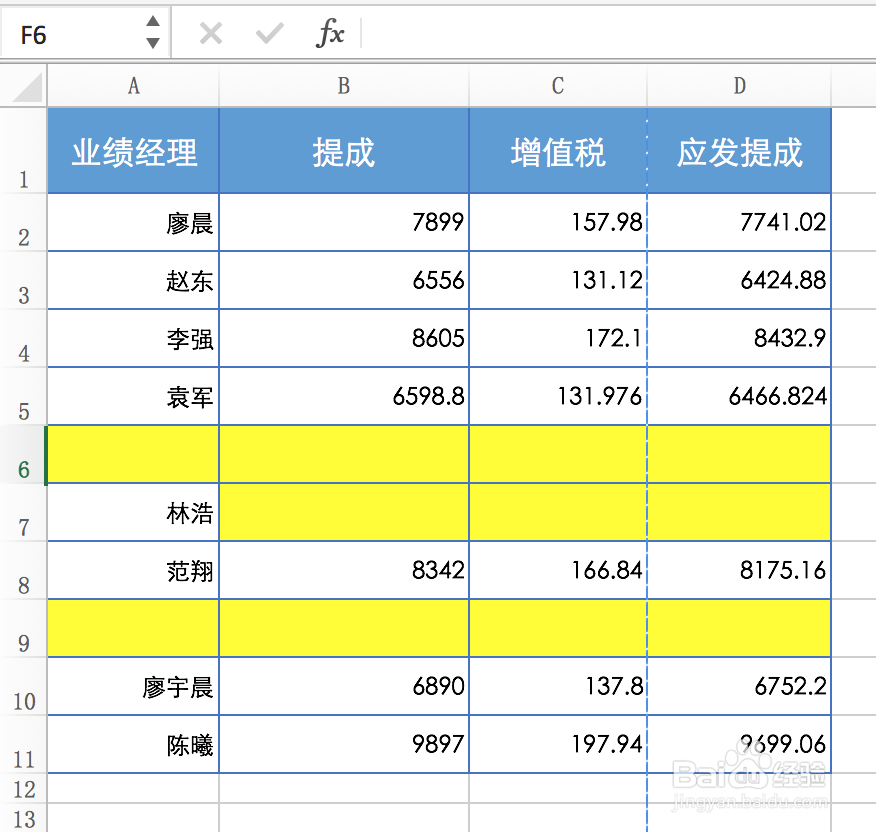
Task: Click inside the Name Box showing F6
Action: 70,33
